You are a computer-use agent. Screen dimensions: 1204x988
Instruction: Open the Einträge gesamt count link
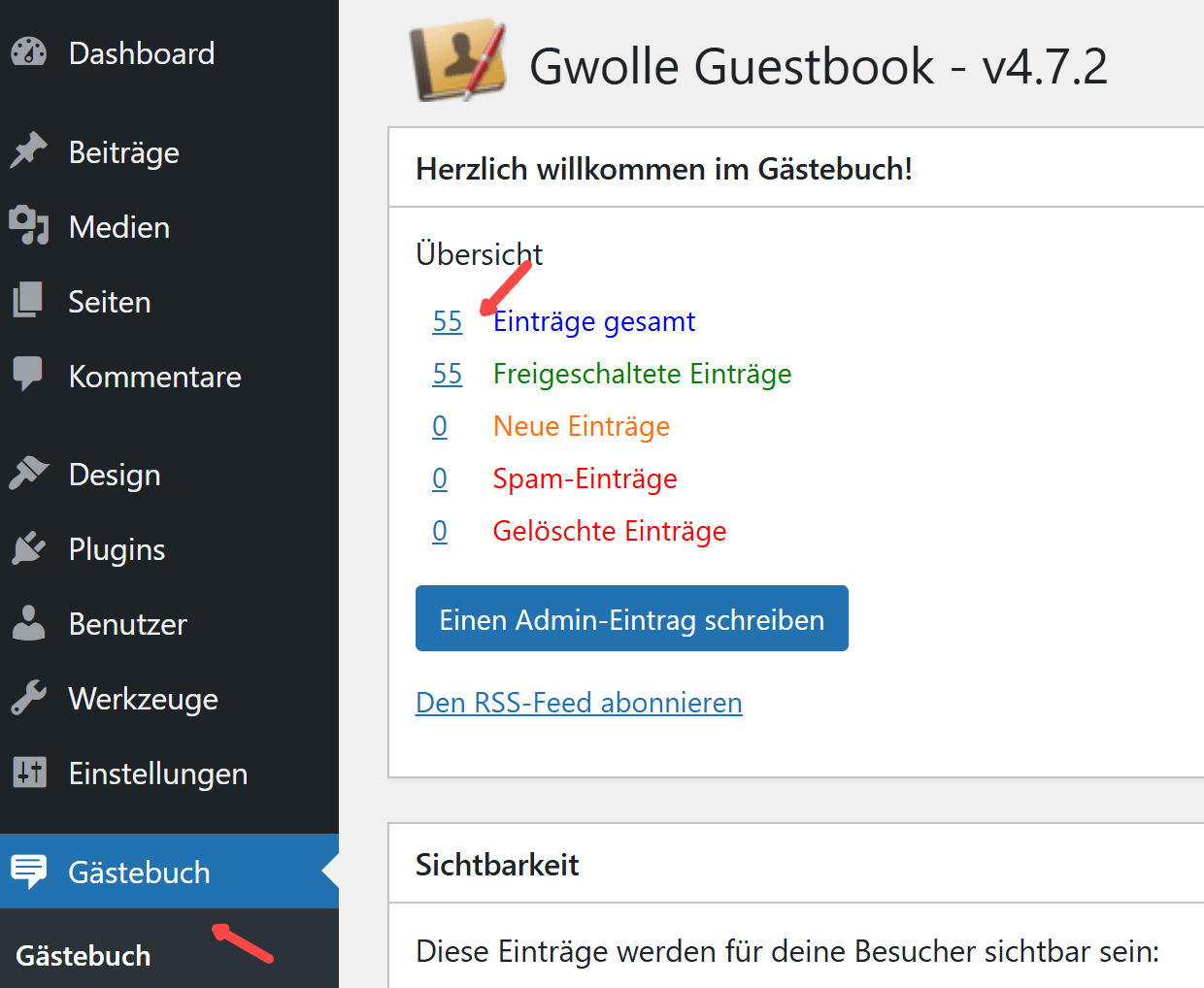point(448,321)
